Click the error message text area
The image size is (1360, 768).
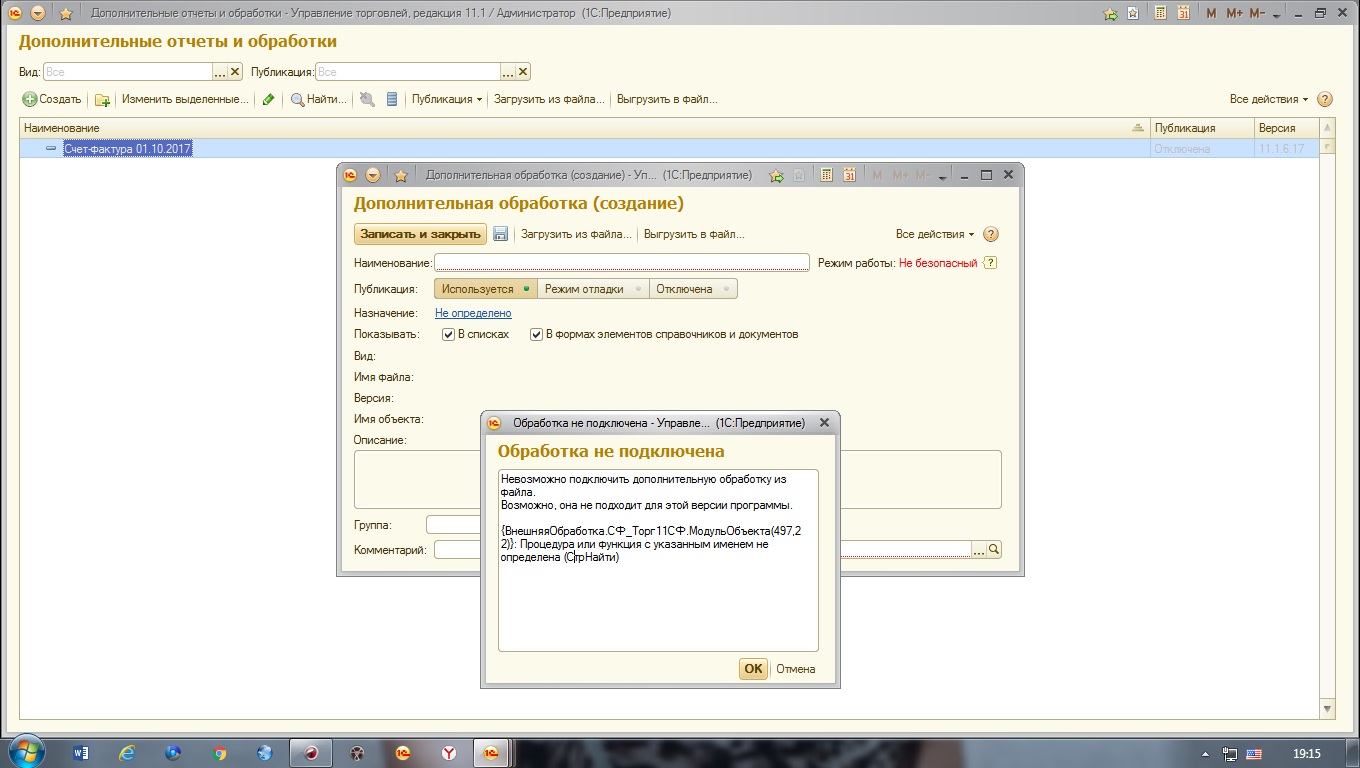pos(658,561)
